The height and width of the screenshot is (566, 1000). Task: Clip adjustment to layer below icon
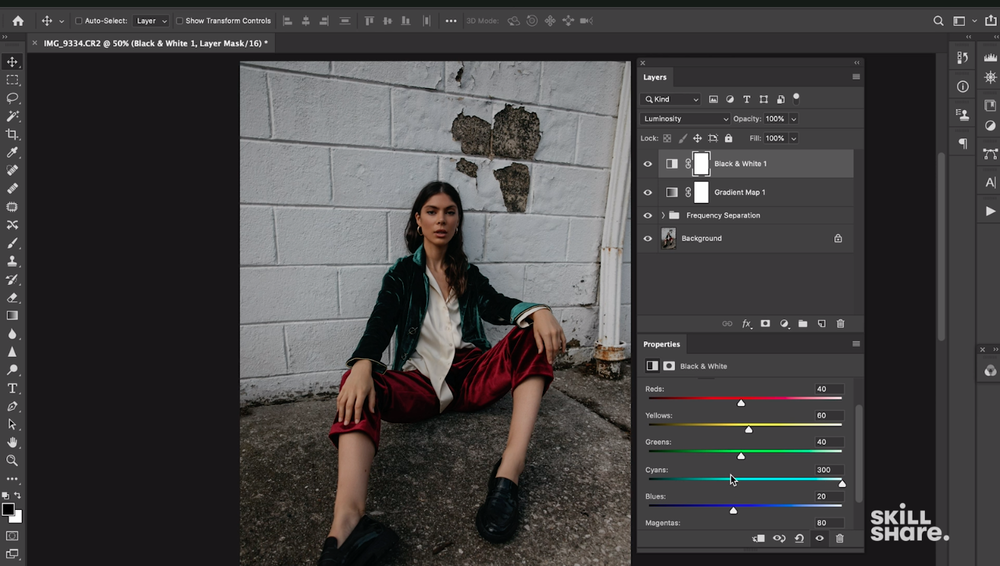click(758, 539)
